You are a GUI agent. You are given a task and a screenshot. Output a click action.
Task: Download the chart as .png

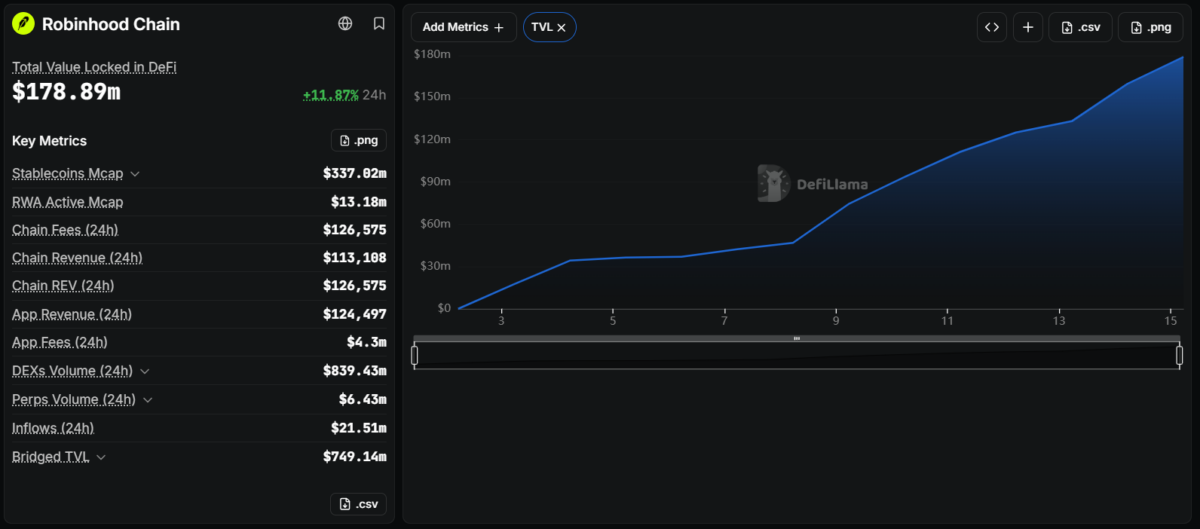pyautogui.click(x=1150, y=27)
